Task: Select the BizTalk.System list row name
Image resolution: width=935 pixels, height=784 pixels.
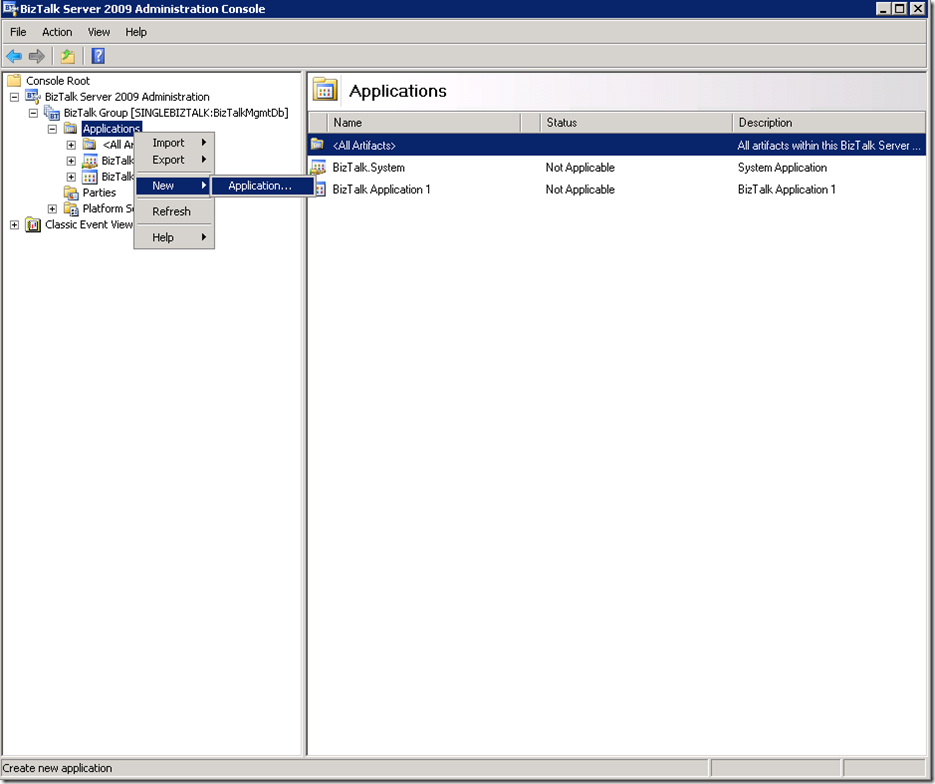Action: point(369,168)
